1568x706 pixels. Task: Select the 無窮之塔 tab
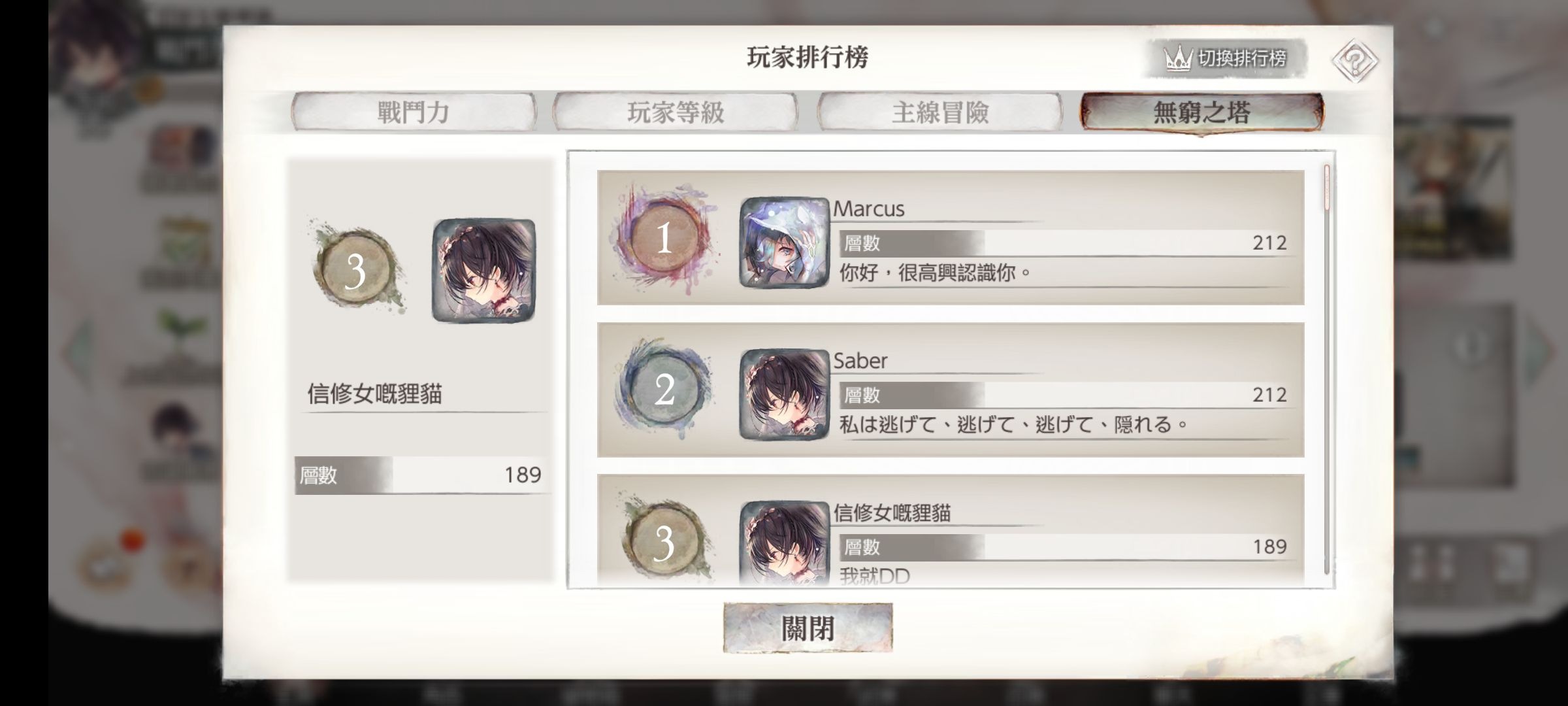click(x=1201, y=112)
